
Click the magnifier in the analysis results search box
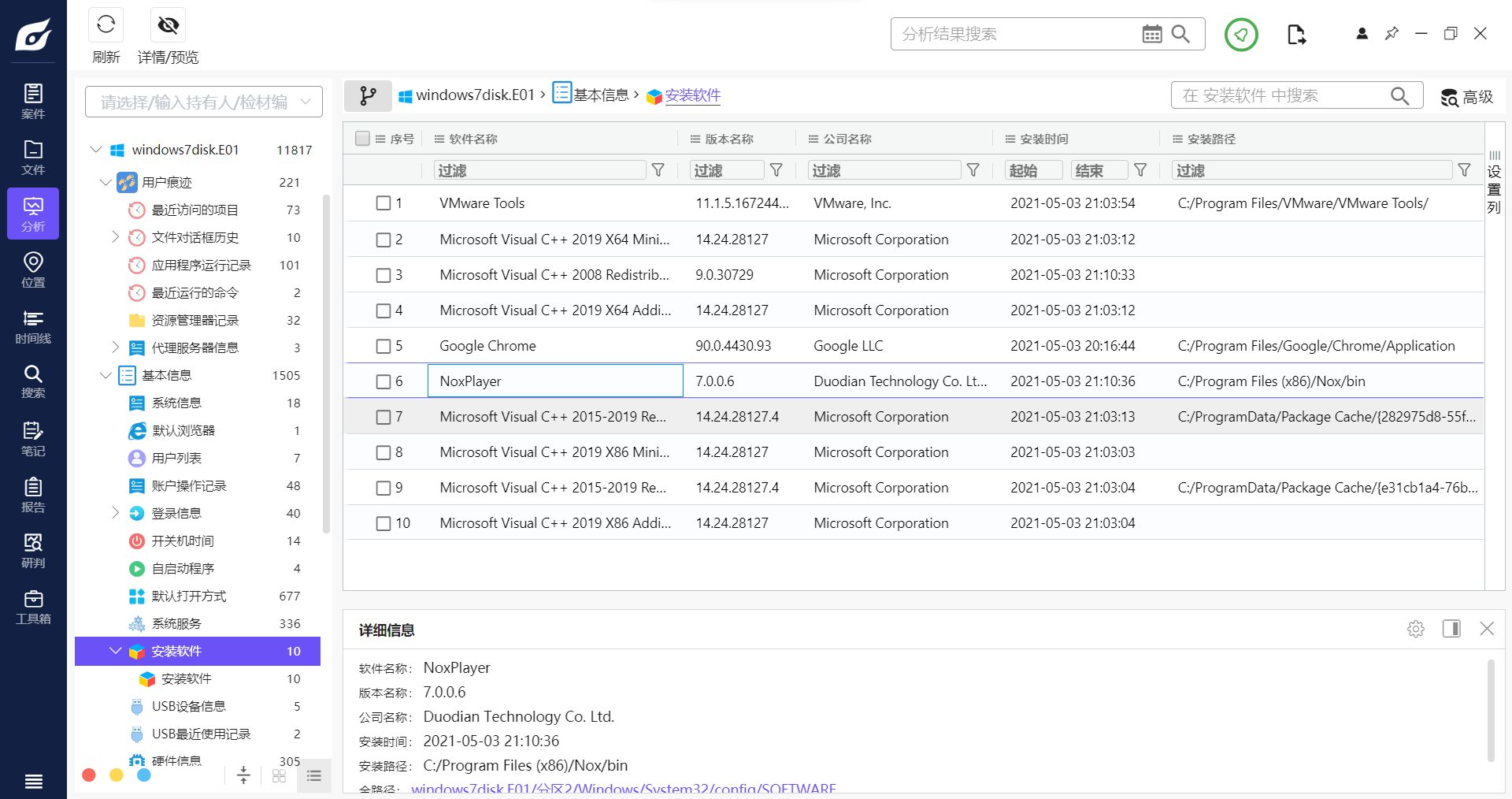[1180, 34]
